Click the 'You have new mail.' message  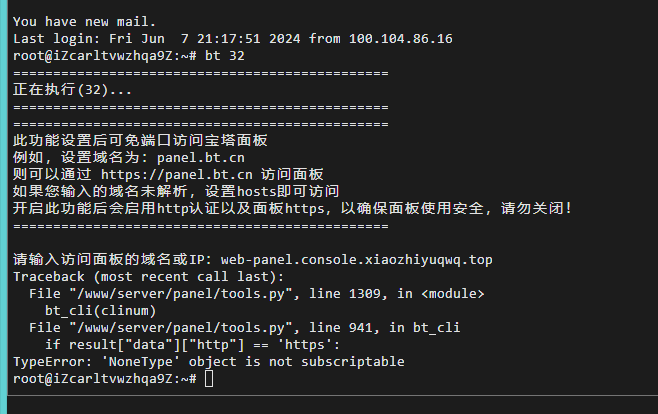coord(84,21)
